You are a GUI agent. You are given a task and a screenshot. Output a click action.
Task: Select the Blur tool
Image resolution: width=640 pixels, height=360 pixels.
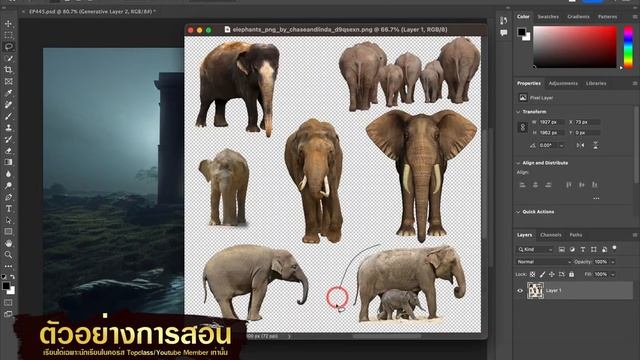[8, 174]
